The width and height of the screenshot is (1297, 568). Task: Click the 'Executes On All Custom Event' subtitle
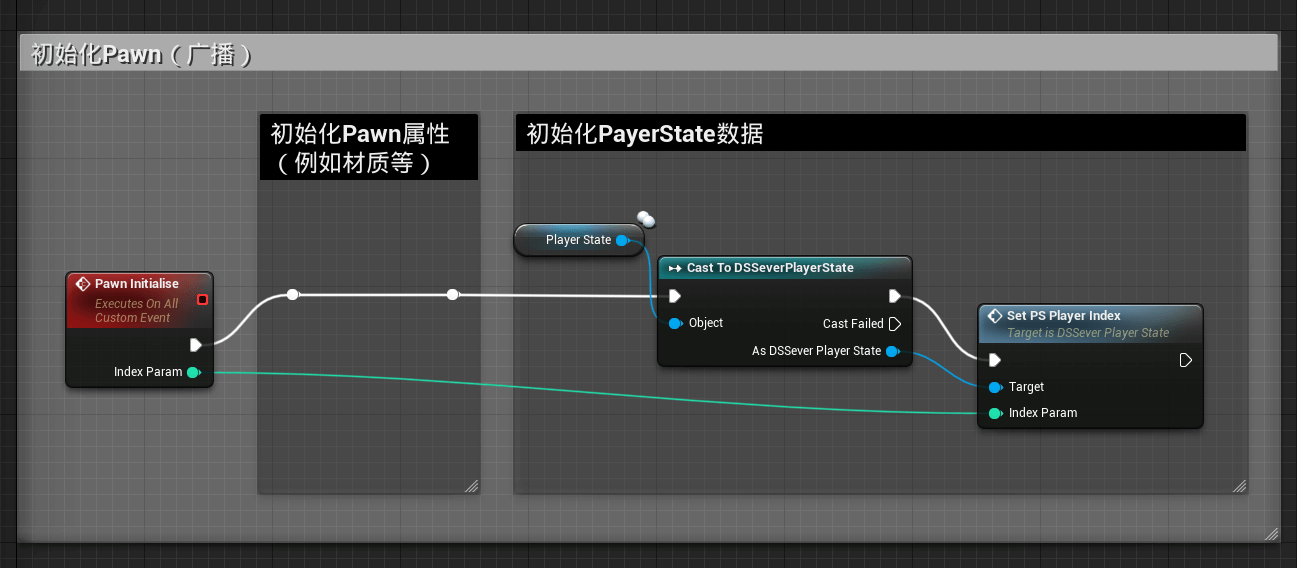[x=137, y=311]
